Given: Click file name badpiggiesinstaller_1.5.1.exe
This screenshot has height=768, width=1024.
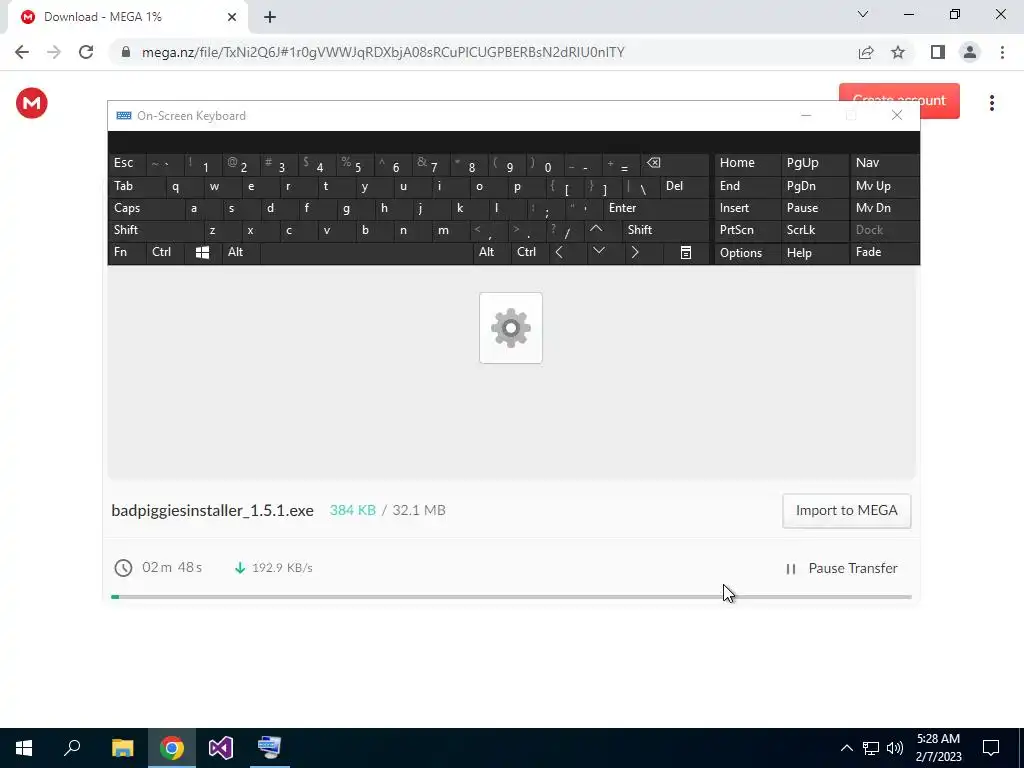Looking at the screenshot, I should coord(212,511).
